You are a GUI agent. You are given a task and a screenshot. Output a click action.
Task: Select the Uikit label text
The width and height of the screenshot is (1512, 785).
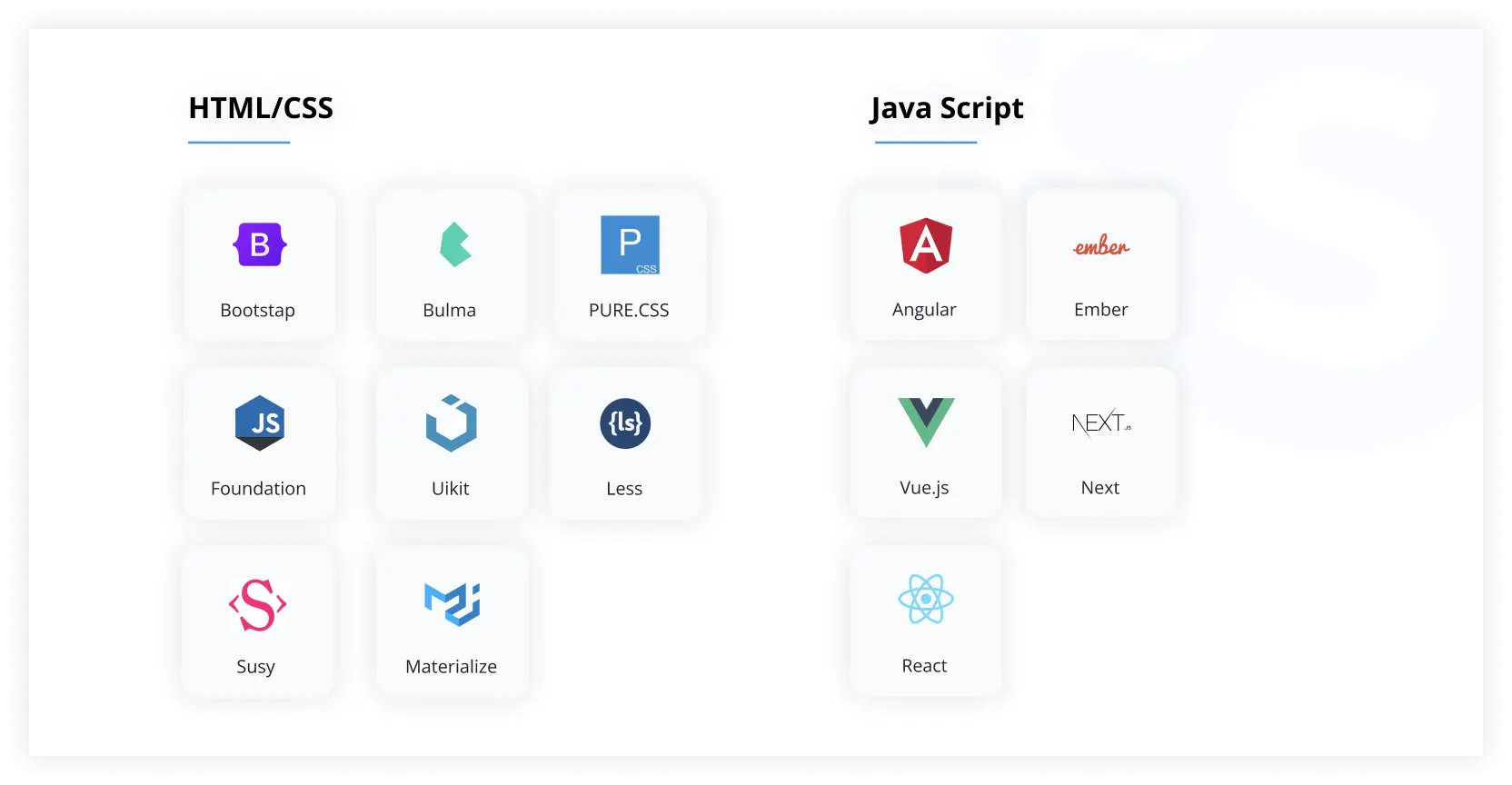451,488
